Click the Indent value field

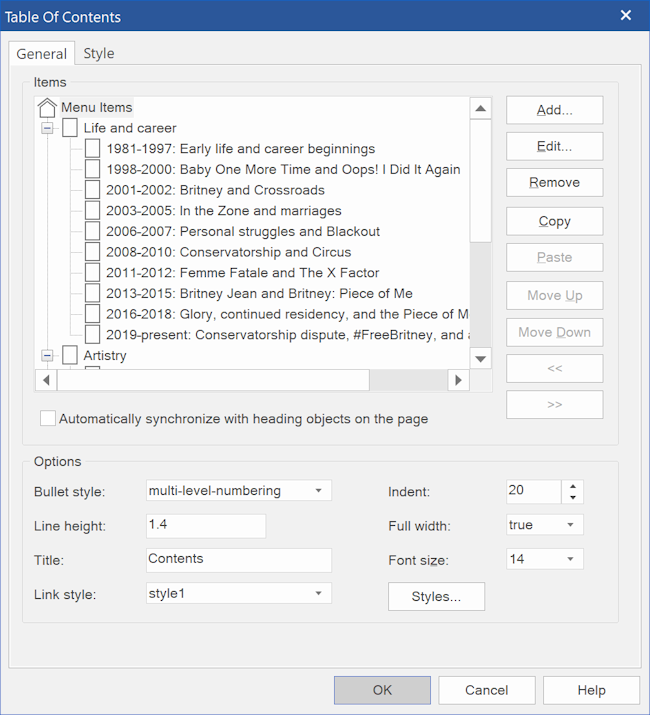tap(534, 492)
